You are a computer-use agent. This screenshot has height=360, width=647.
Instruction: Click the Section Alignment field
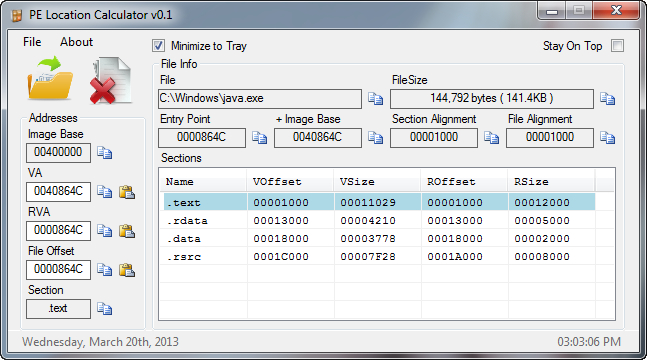[434, 137]
